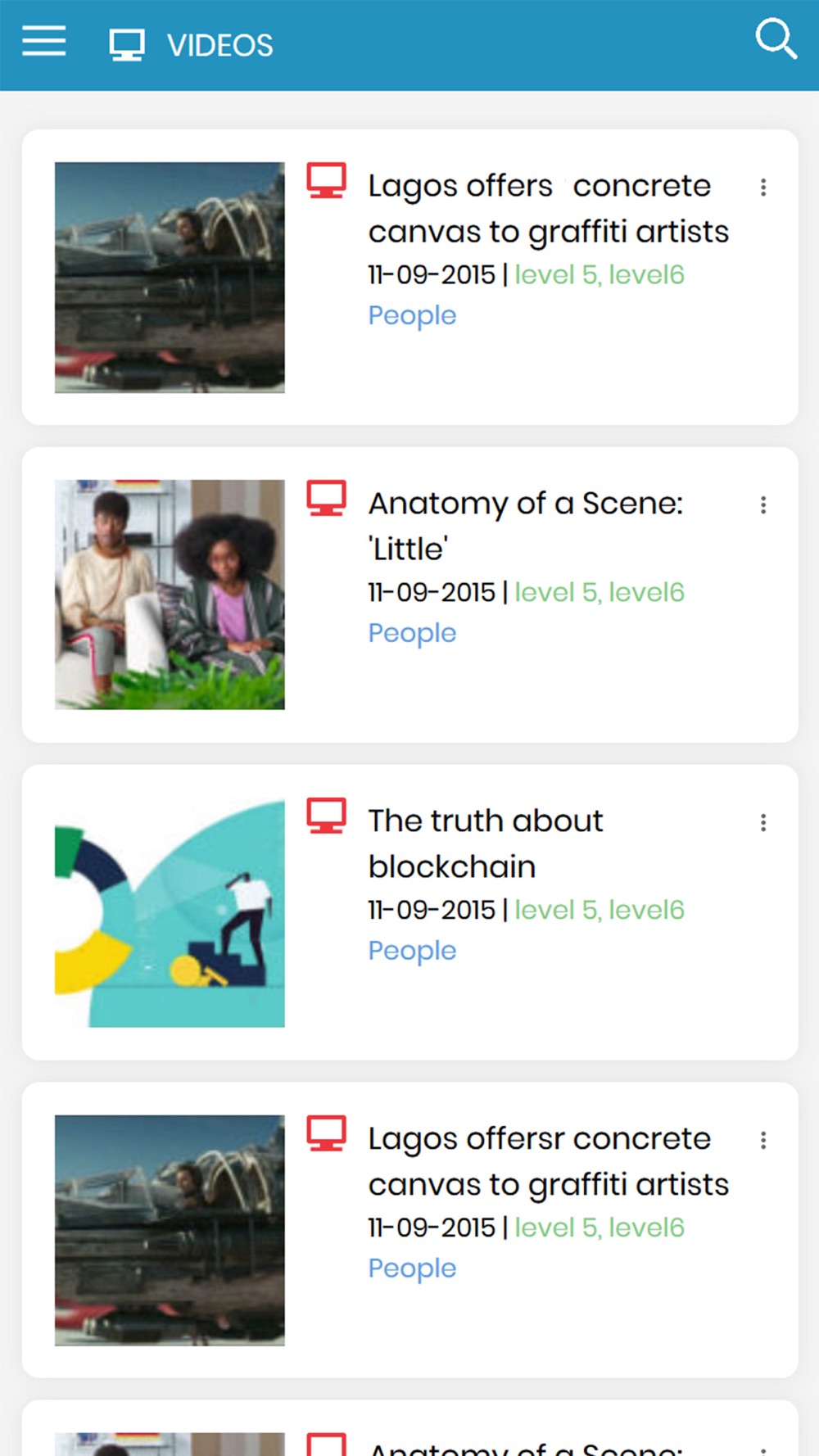Click People category under first Lagos video

(412, 315)
